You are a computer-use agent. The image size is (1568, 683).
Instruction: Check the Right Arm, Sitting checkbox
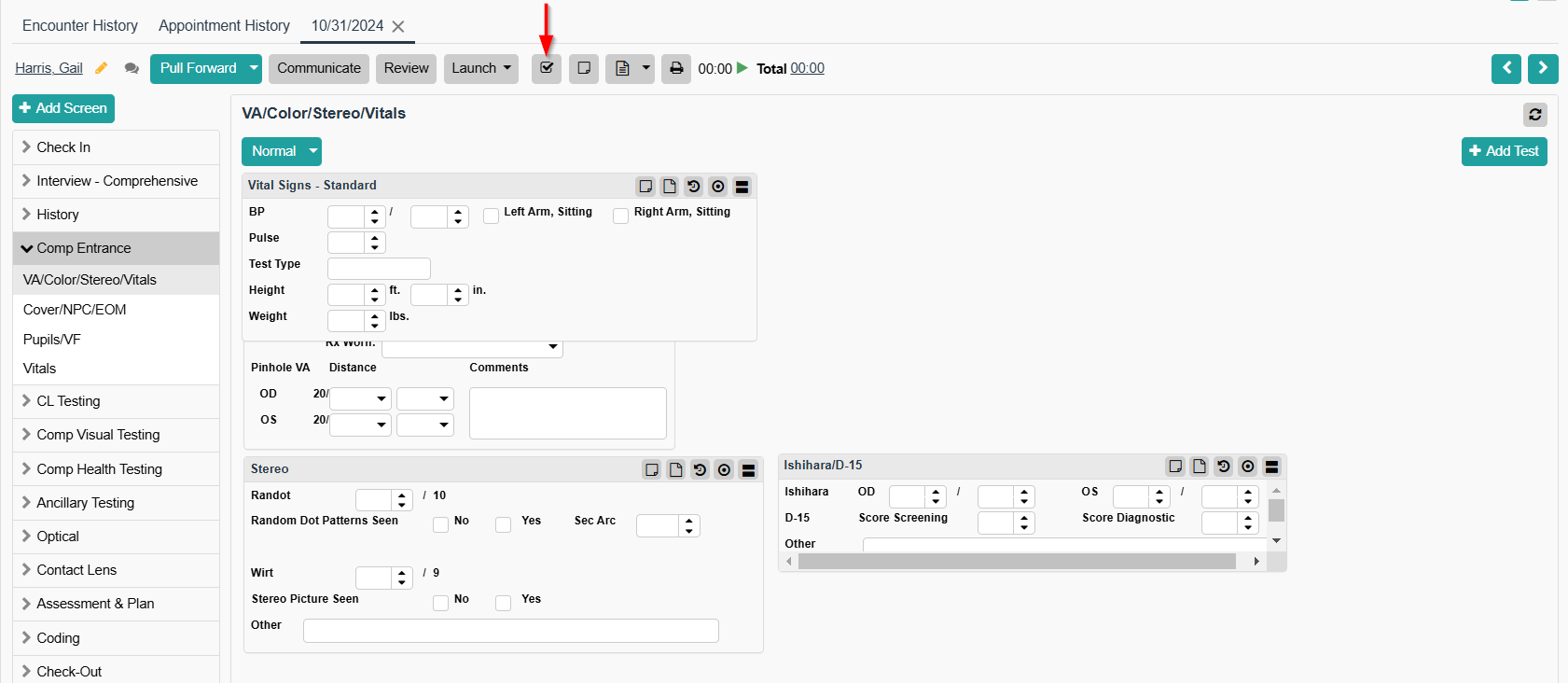620,216
